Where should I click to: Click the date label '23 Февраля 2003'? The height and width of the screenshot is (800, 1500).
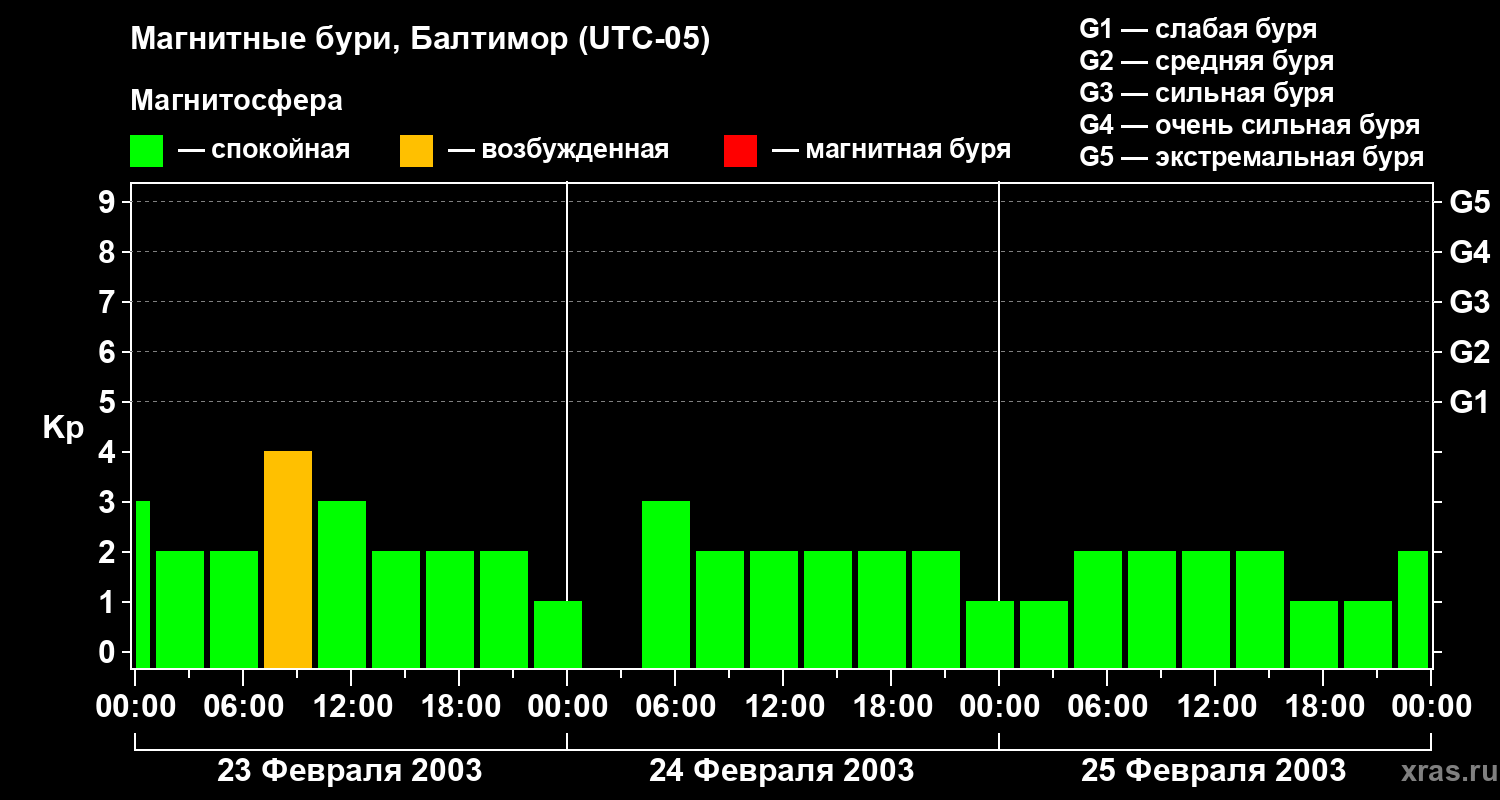350,771
